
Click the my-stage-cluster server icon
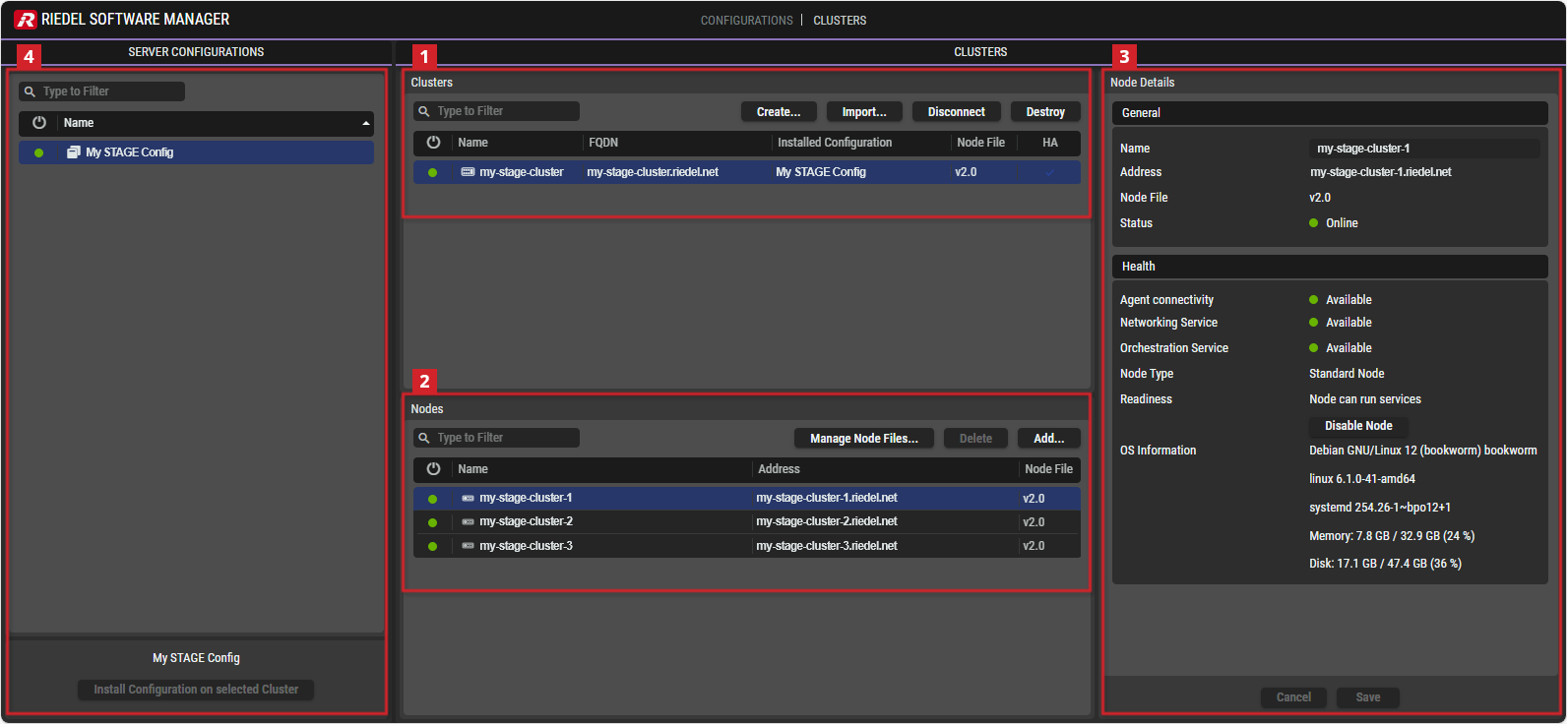tap(468, 172)
